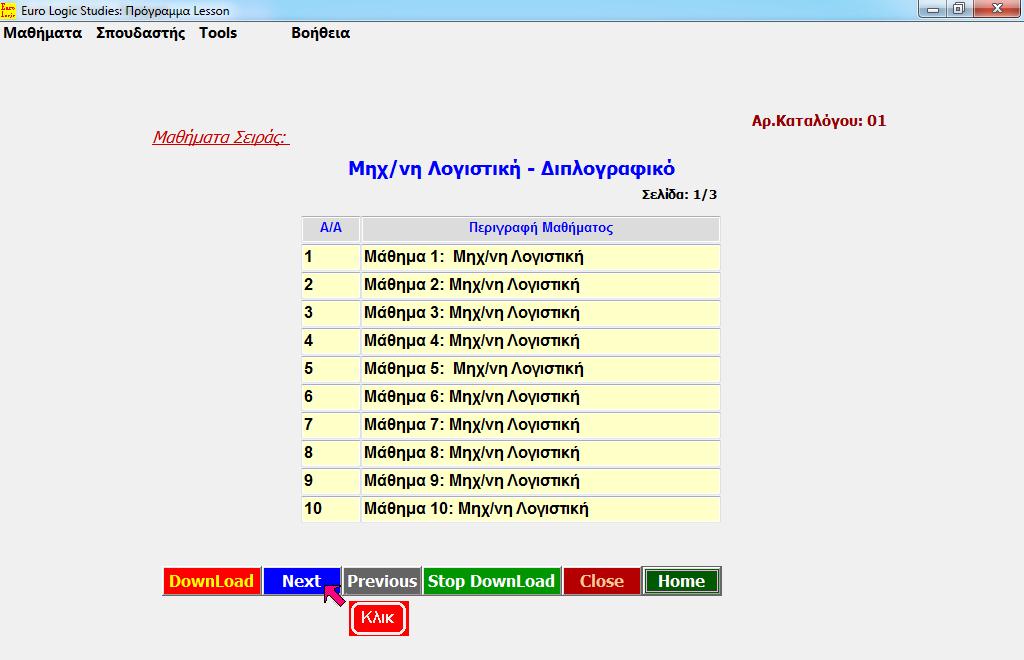Open the Σπουδαστής menu

pyautogui.click(x=141, y=33)
